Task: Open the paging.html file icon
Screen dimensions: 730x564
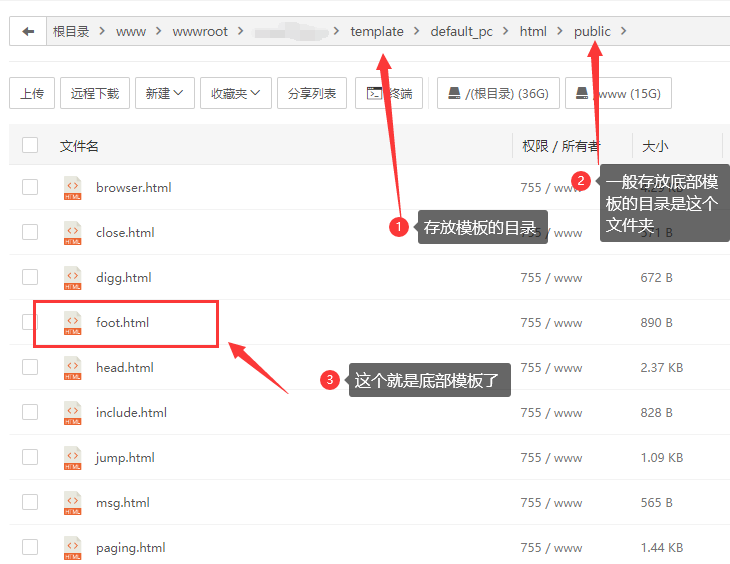Action: pos(73,548)
